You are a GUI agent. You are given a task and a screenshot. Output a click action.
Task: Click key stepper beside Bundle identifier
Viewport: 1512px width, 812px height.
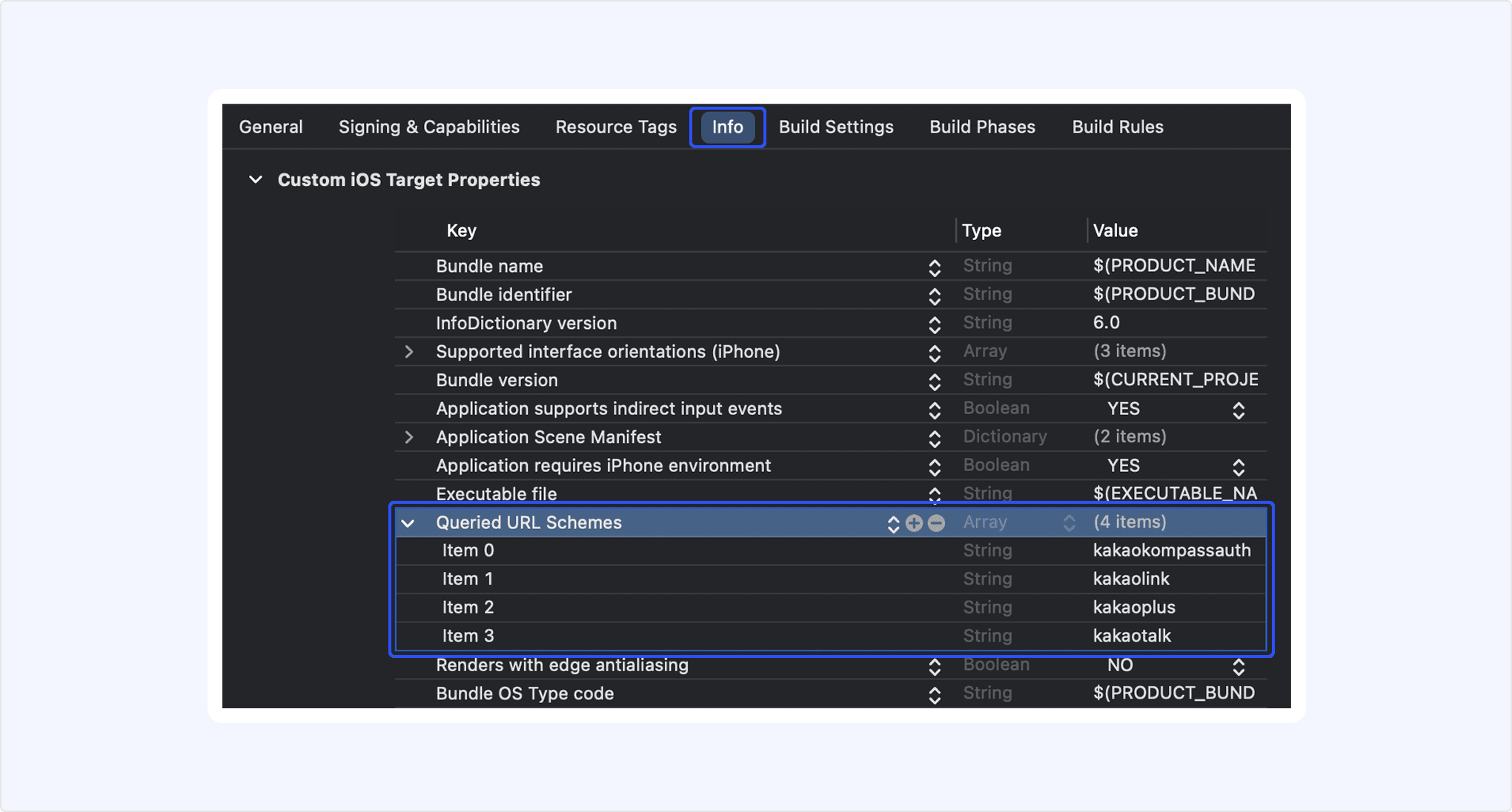pos(935,296)
